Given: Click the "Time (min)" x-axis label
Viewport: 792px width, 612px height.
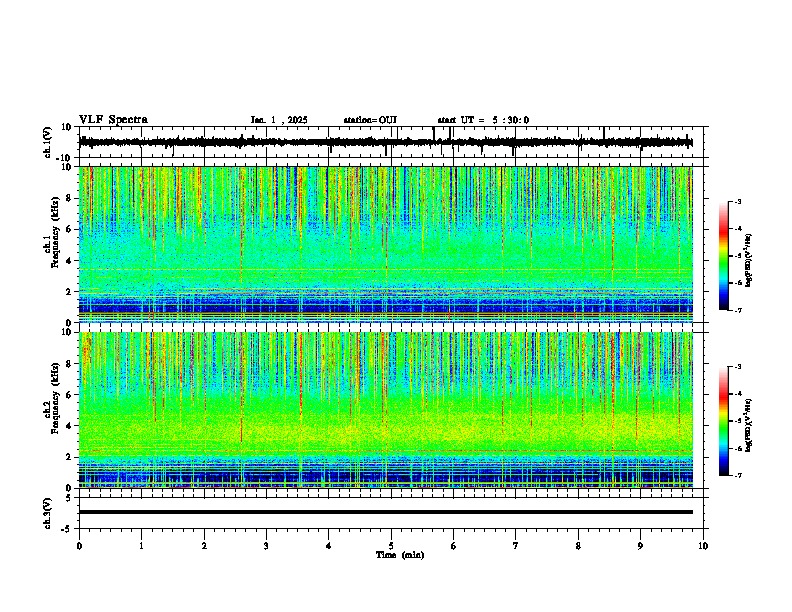Looking at the screenshot, I should pyautogui.click(x=400, y=555).
